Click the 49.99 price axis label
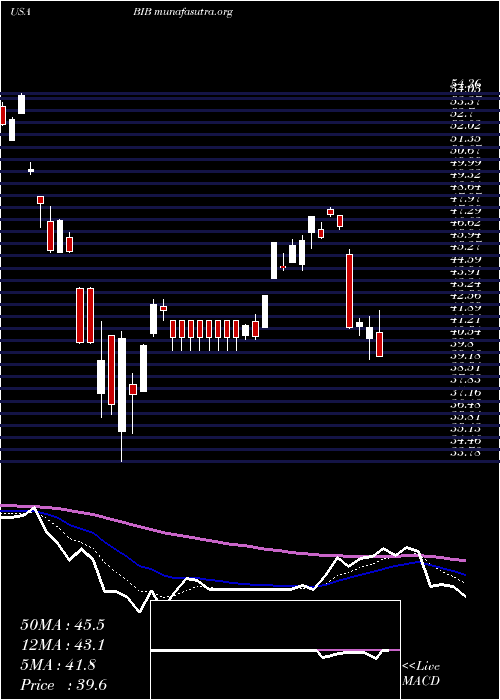The width and height of the screenshot is (500, 700). click(x=465, y=162)
